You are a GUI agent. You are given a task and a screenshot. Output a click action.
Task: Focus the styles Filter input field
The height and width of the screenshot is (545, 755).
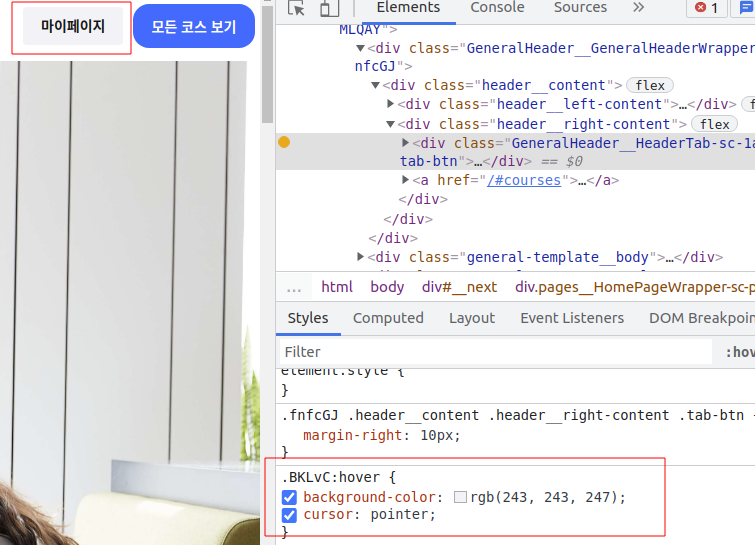[495, 352]
